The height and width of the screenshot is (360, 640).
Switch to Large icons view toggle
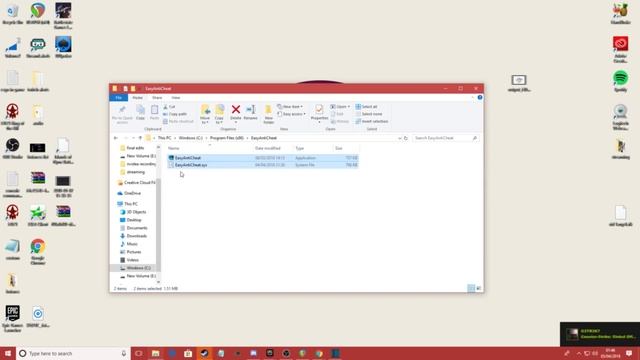479,288
